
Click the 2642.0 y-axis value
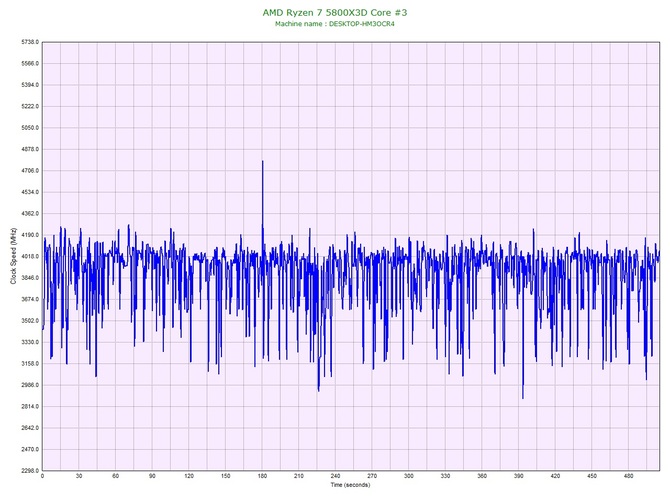coord(30,428)
